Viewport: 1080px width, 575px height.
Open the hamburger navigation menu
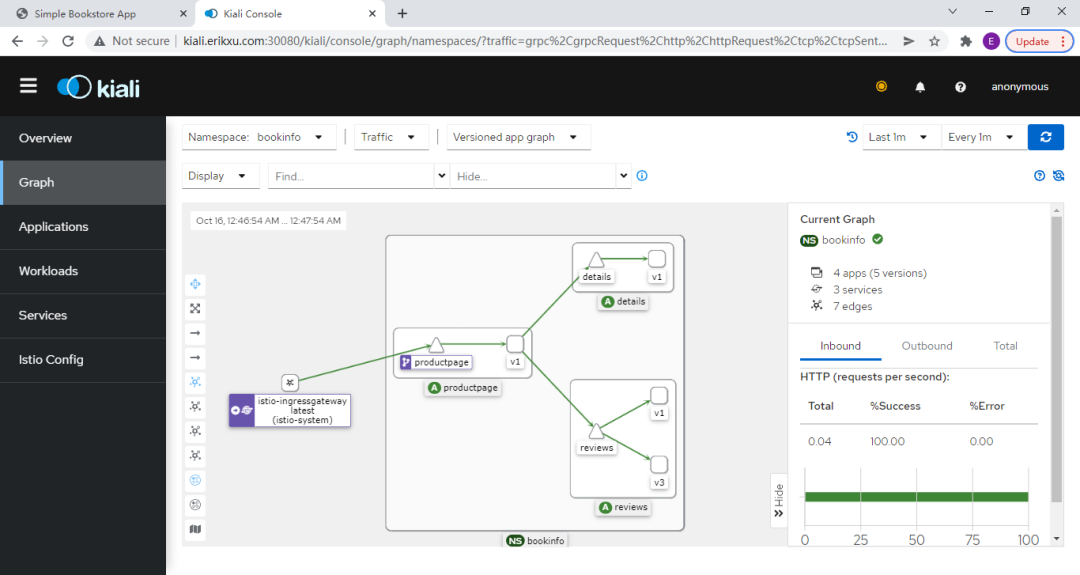pos(28,86)
